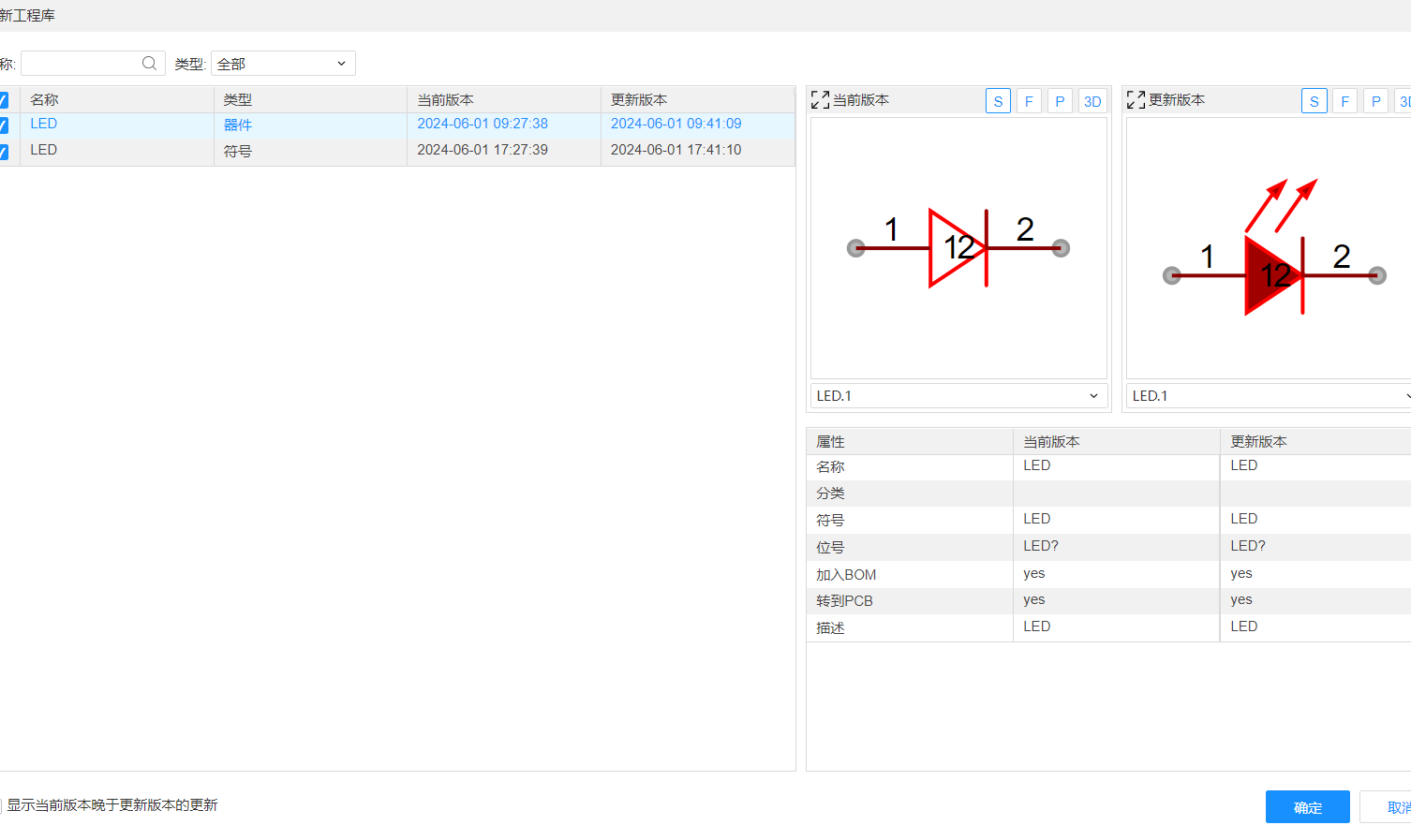Uncheck the LED 器件 row checkbox
This screenshot has height=840, width=1411.
[4, 125]
